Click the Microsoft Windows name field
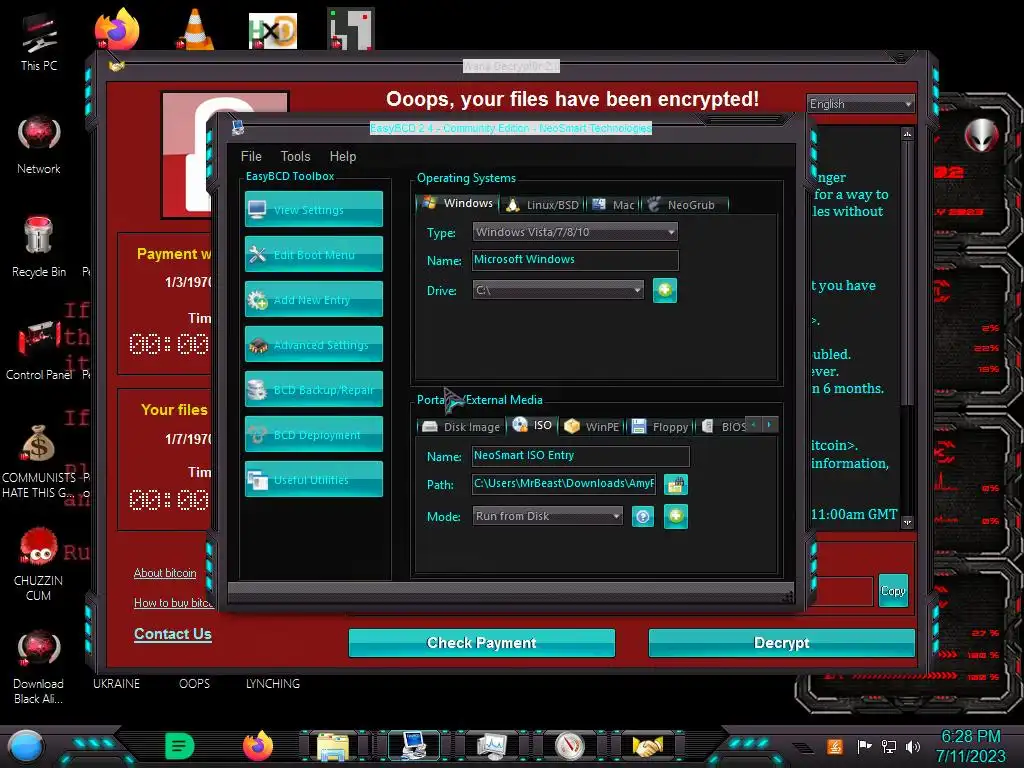This screenshot has width=1024, height=768. [x=575, y=260]
